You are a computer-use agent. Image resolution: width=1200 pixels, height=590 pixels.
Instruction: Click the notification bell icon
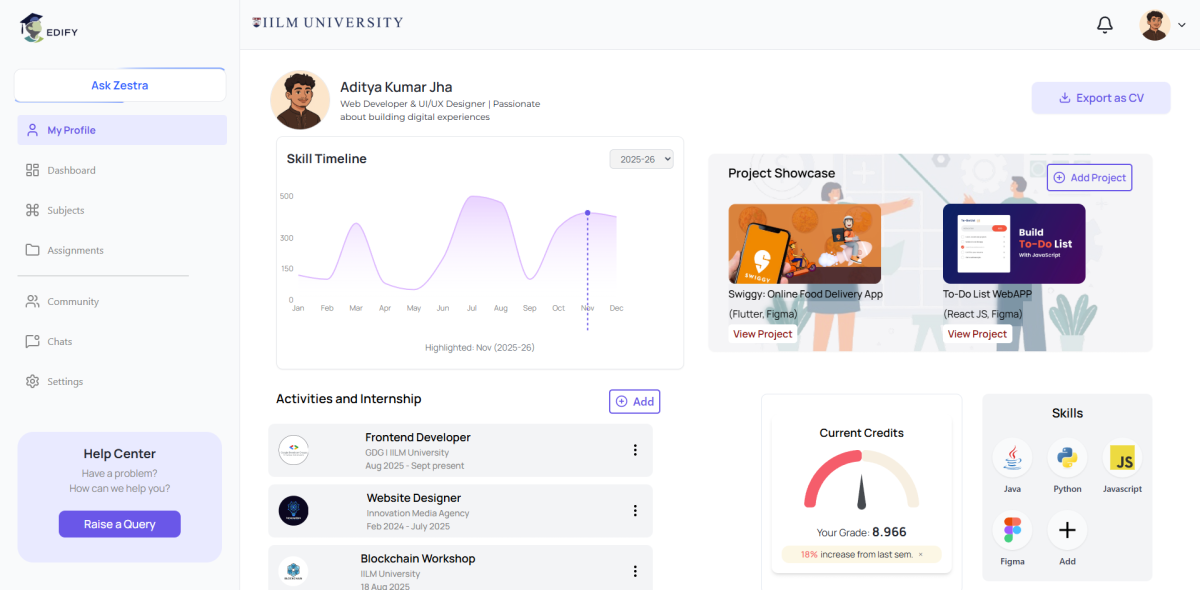click(1105, 25)
